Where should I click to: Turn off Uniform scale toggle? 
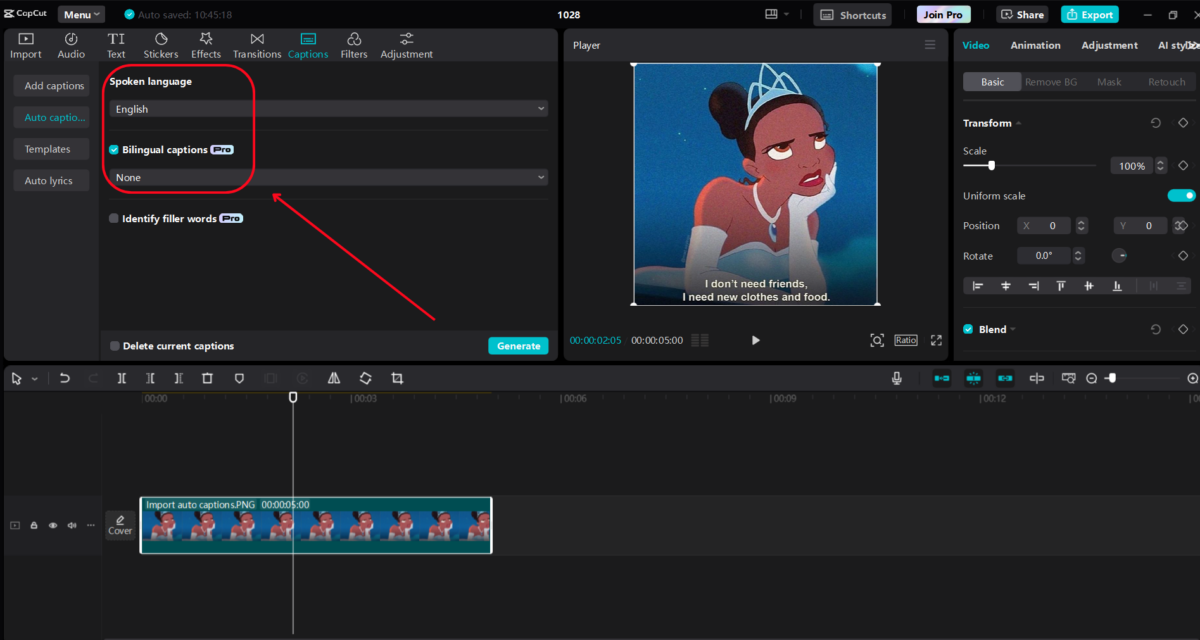(1181, 196)
